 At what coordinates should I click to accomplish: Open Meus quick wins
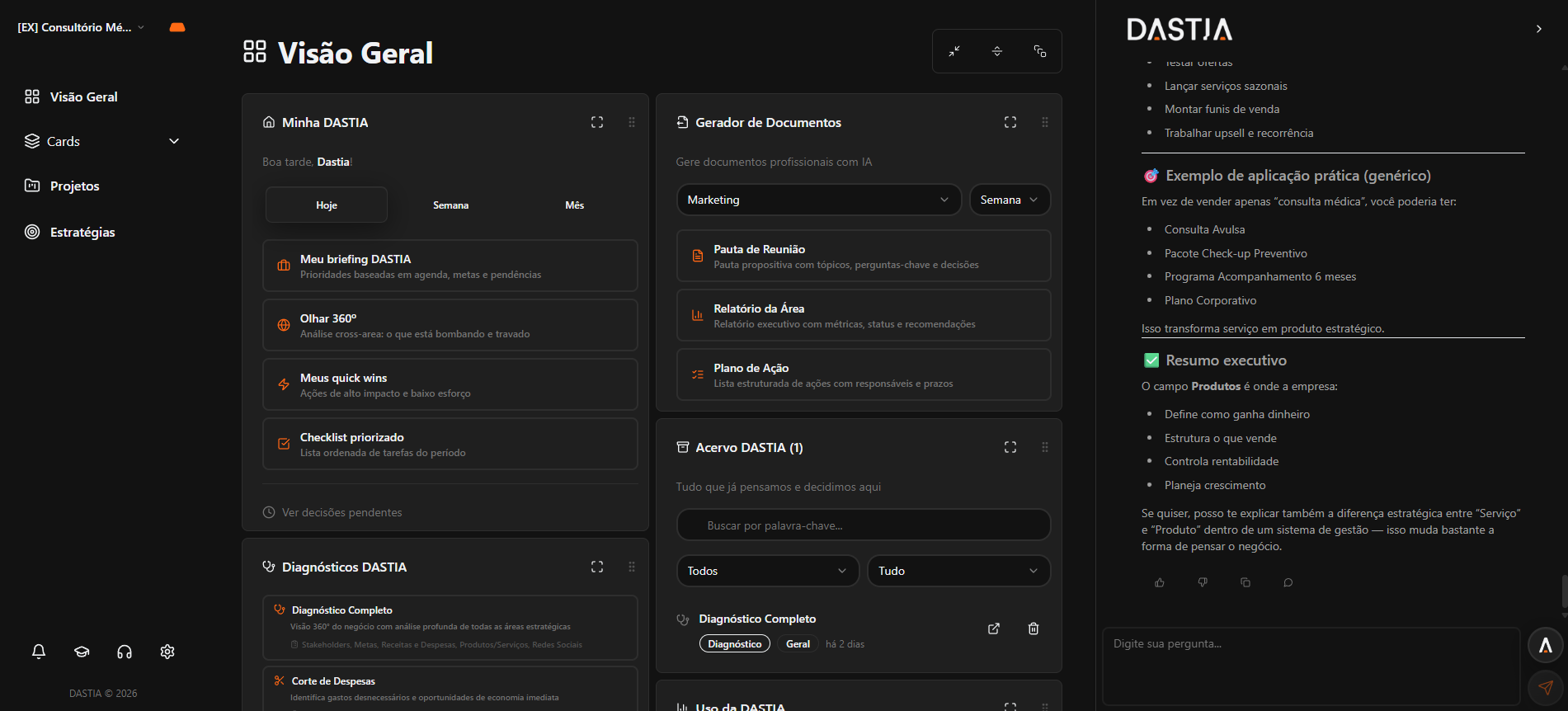click(x=450, y=384)
